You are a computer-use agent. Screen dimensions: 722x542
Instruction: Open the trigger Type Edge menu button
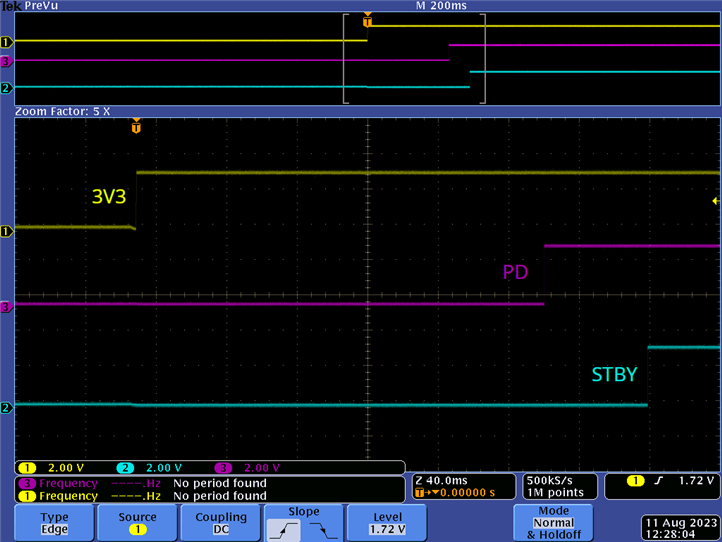click(x=54, y=523)
